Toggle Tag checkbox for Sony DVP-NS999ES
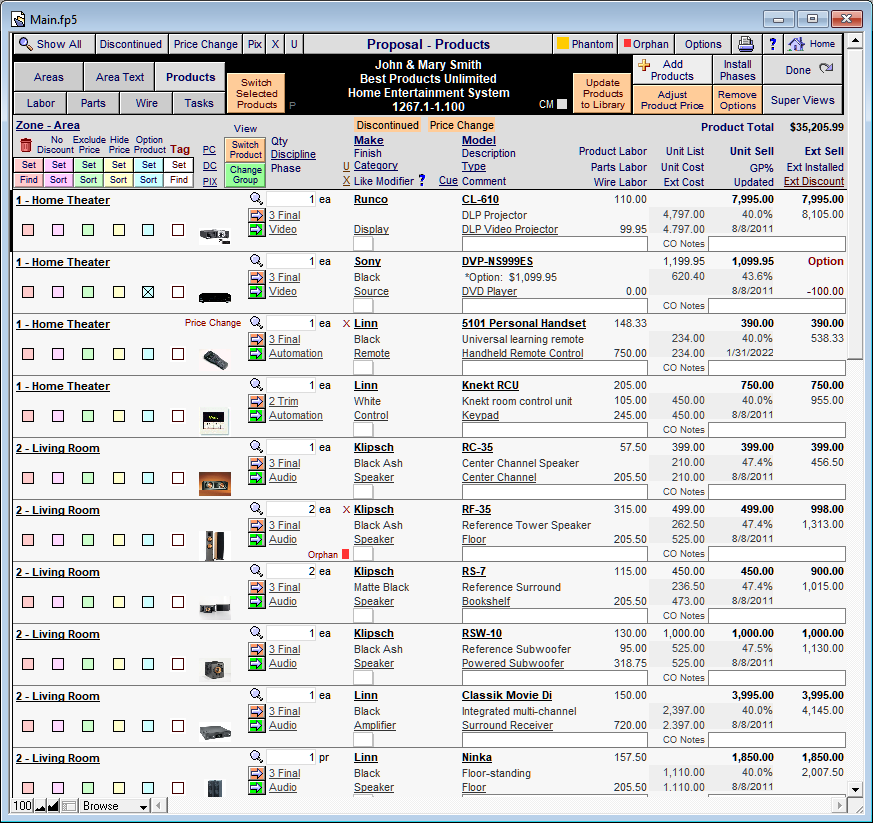This screenshot has width=873, height=823. 178,292
